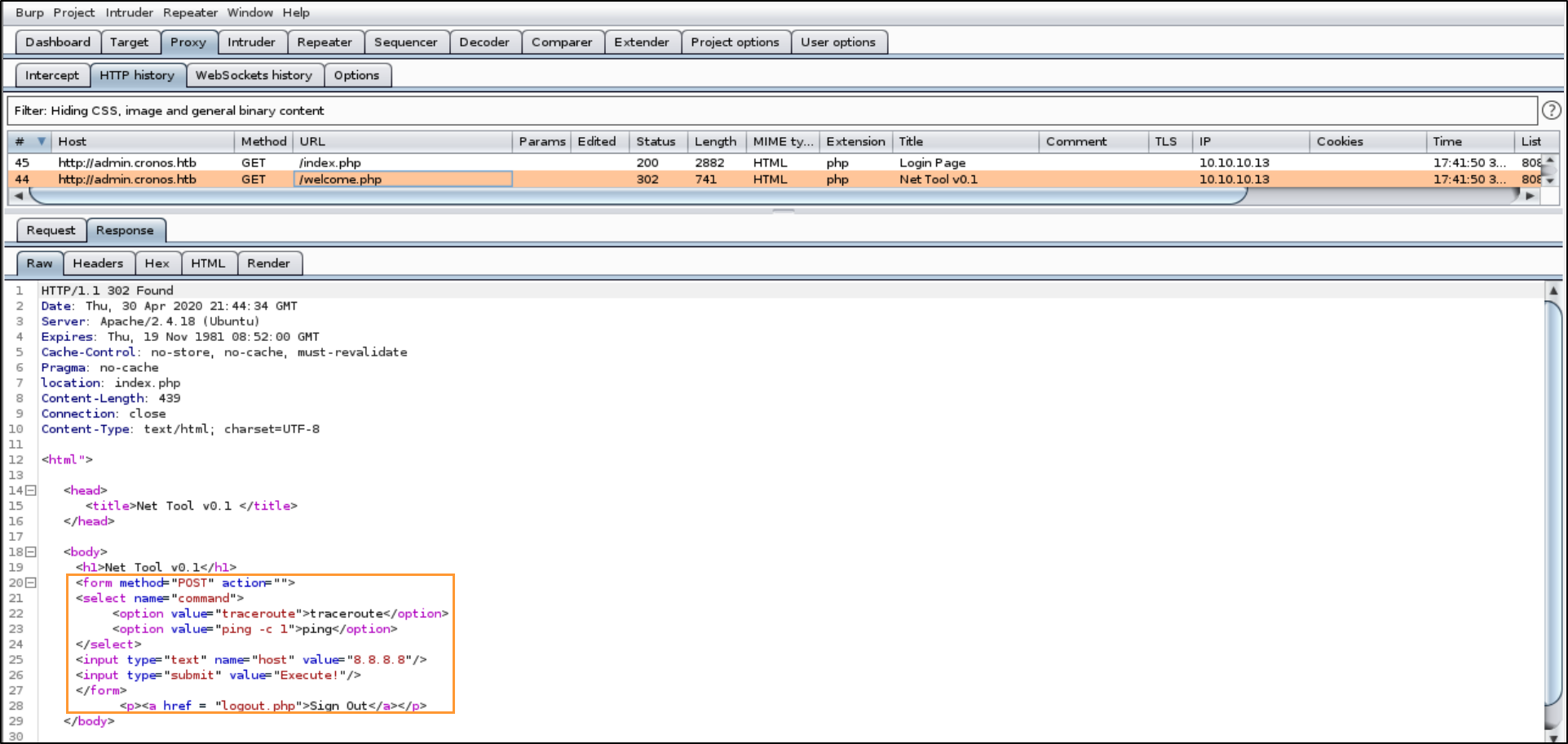The image size is (1568, 744).
Task: Sort by the Method column header
Action: 263,141
